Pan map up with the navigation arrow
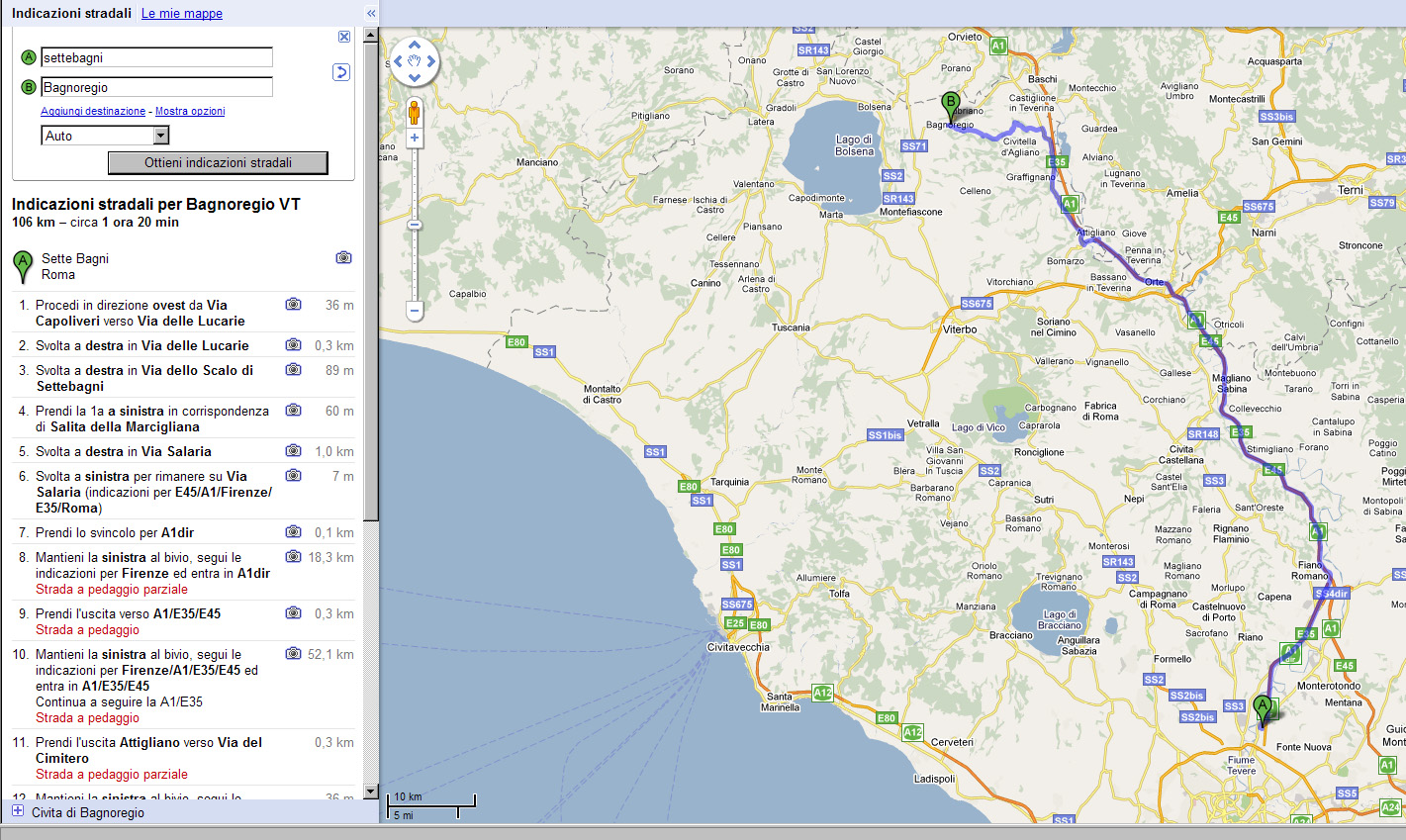The image size is (1406, 840). (x=415, y=46)
